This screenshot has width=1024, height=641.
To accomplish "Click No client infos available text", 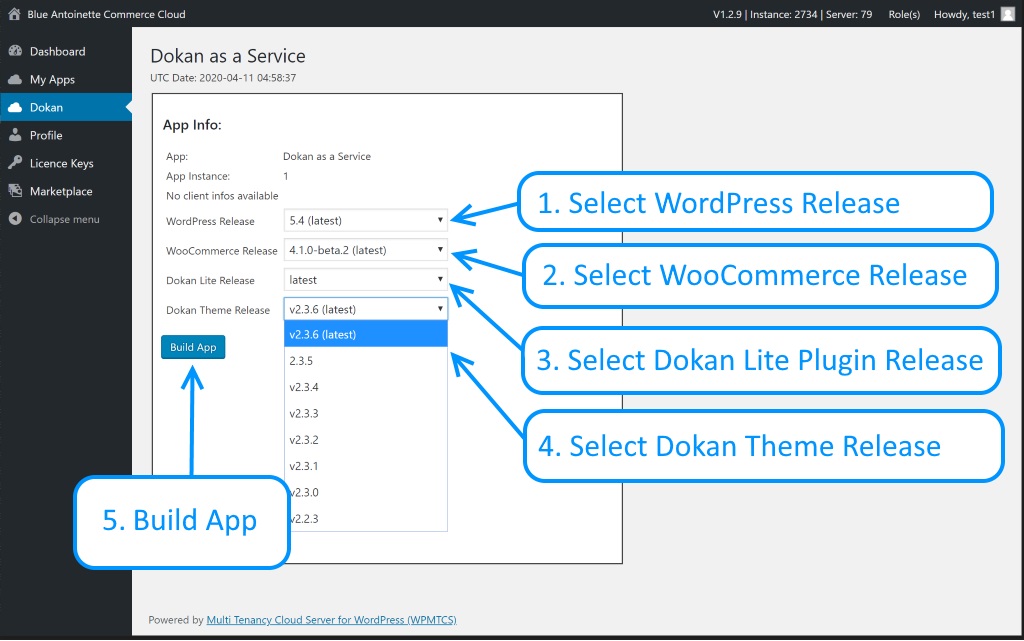I will (222, 196).
